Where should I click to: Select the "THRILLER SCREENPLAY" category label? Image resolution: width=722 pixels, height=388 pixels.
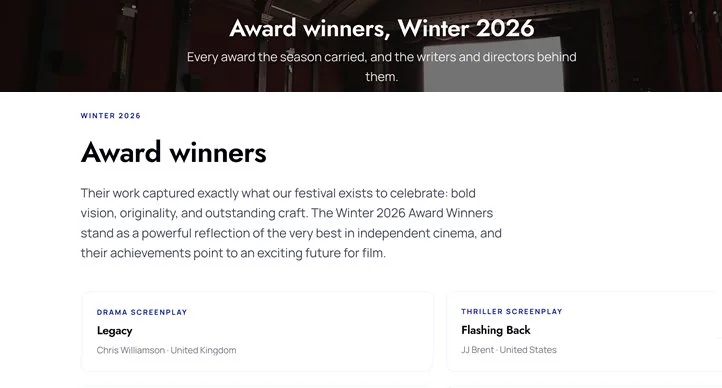[512, 312]
